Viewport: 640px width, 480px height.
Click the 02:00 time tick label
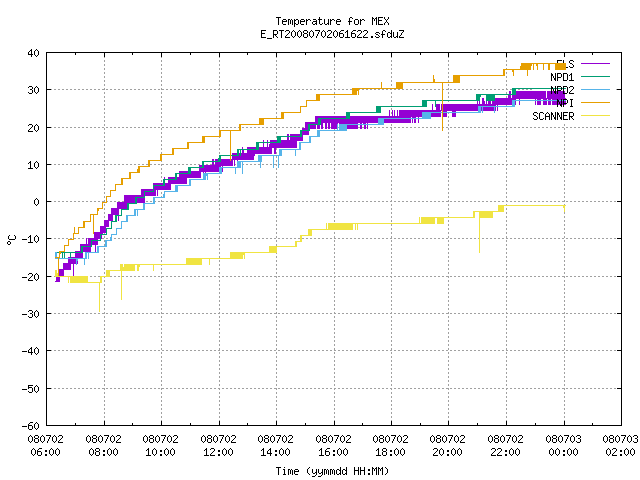pos(621,452)
